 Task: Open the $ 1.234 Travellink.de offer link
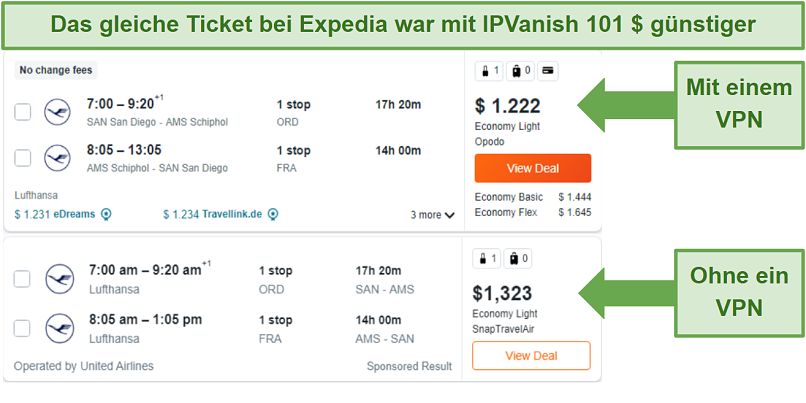click(213, 214)
